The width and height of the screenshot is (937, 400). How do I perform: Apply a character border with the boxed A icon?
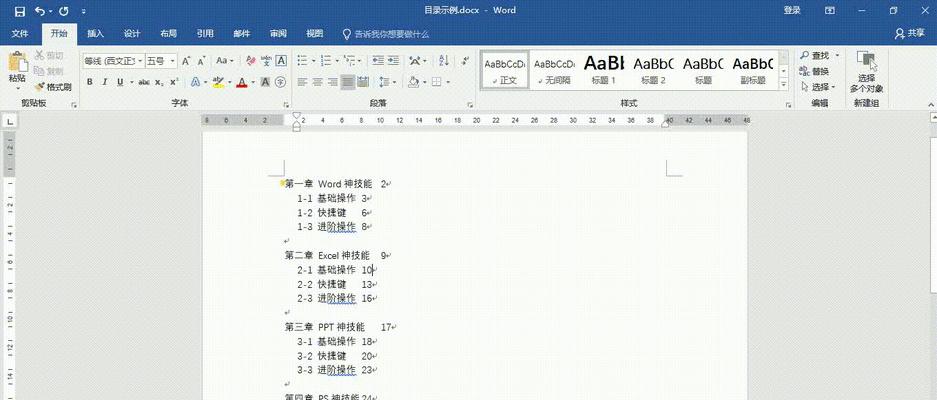(281, 61)
